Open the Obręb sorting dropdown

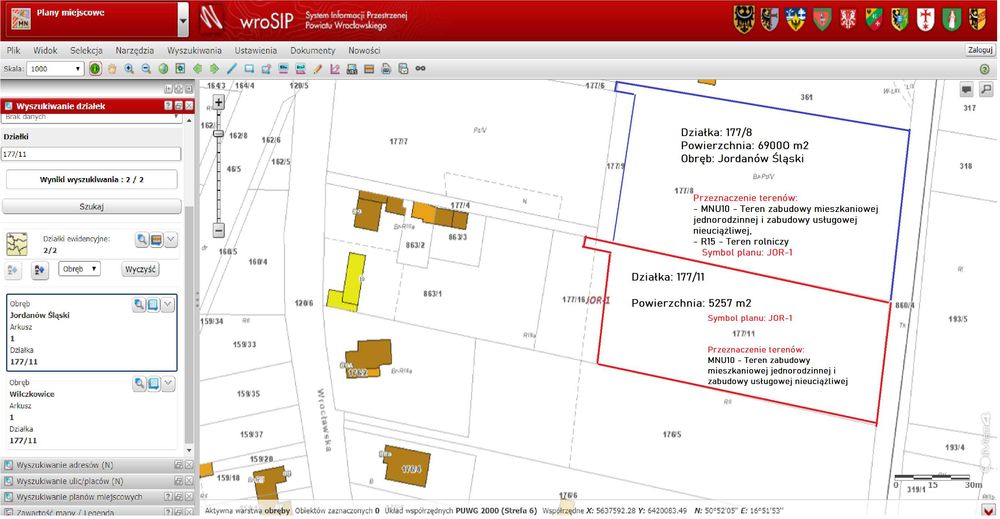coord(80,269)
